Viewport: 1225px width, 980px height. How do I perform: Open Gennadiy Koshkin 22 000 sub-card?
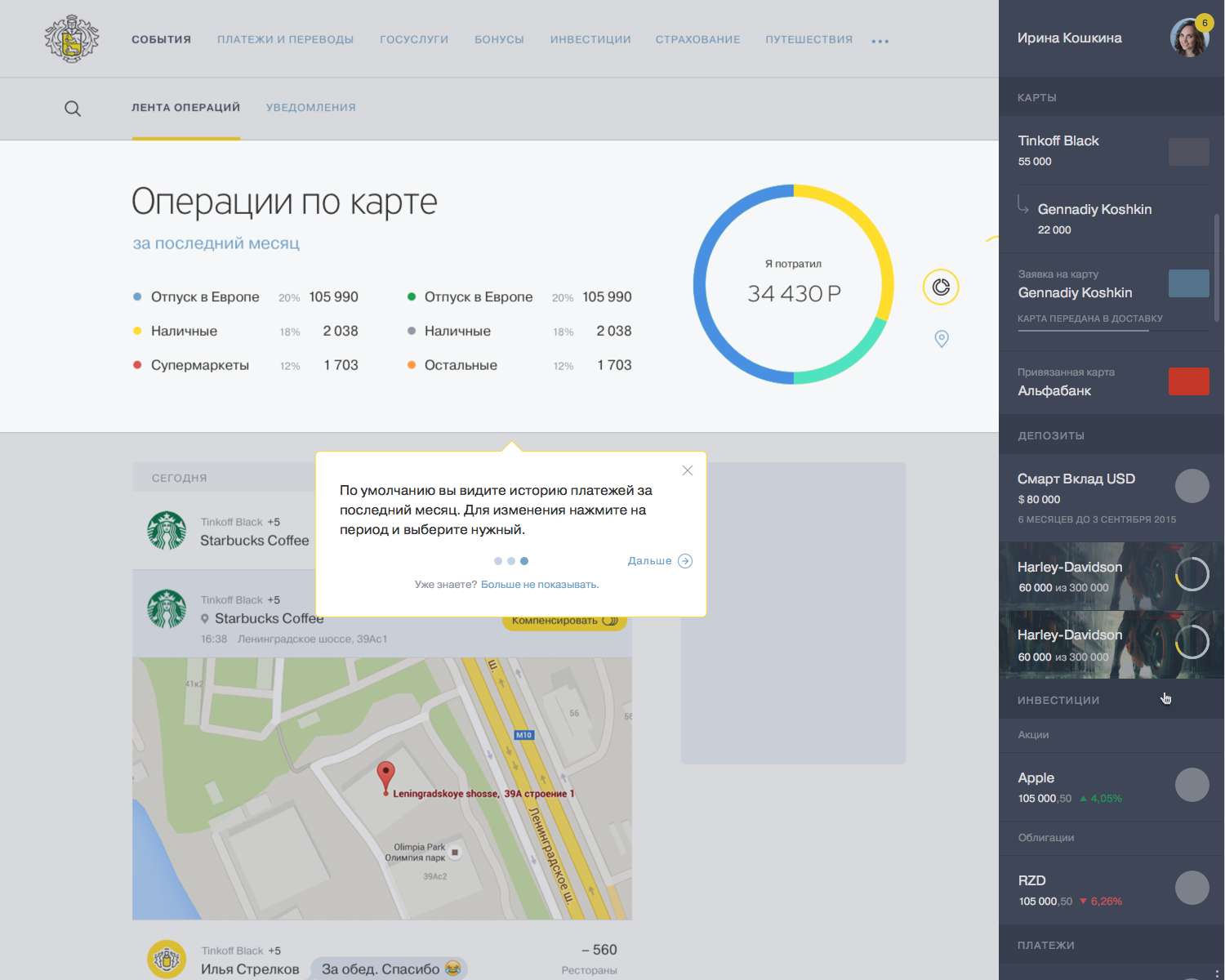click(x=1111, y=219)
